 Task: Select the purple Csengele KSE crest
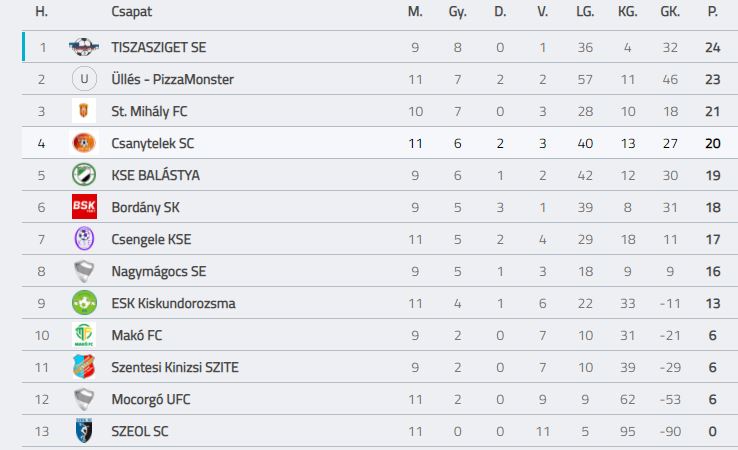[84, 239]
